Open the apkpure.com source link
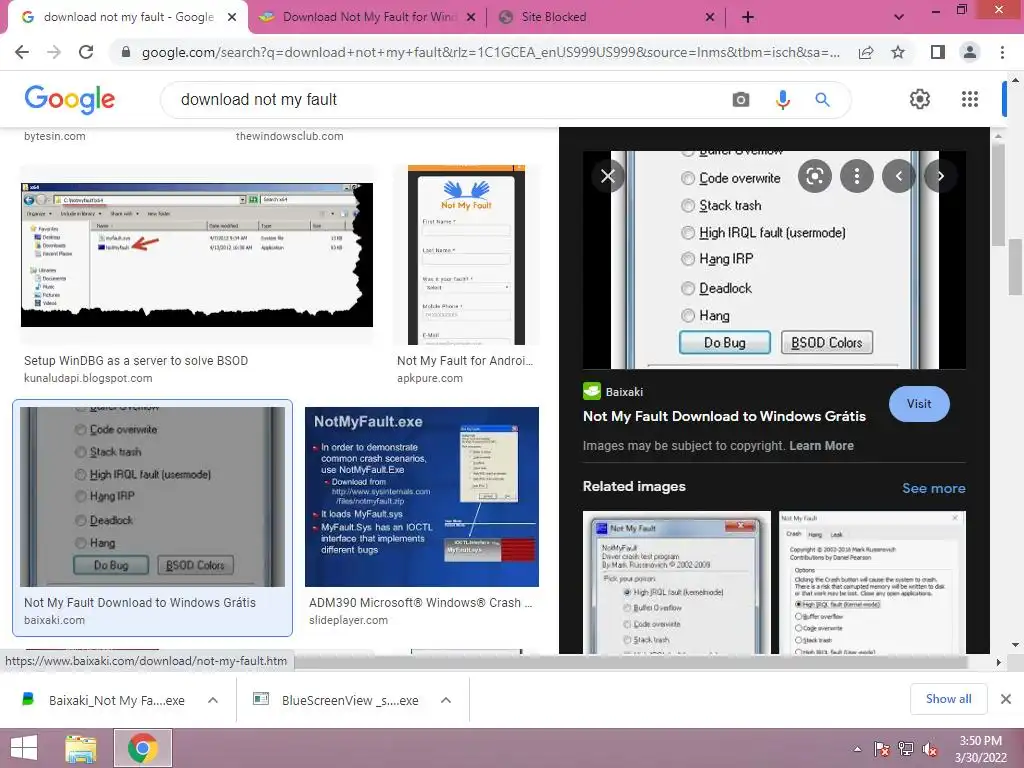This screenshot has height=768, width=1024. click(430, 378)
